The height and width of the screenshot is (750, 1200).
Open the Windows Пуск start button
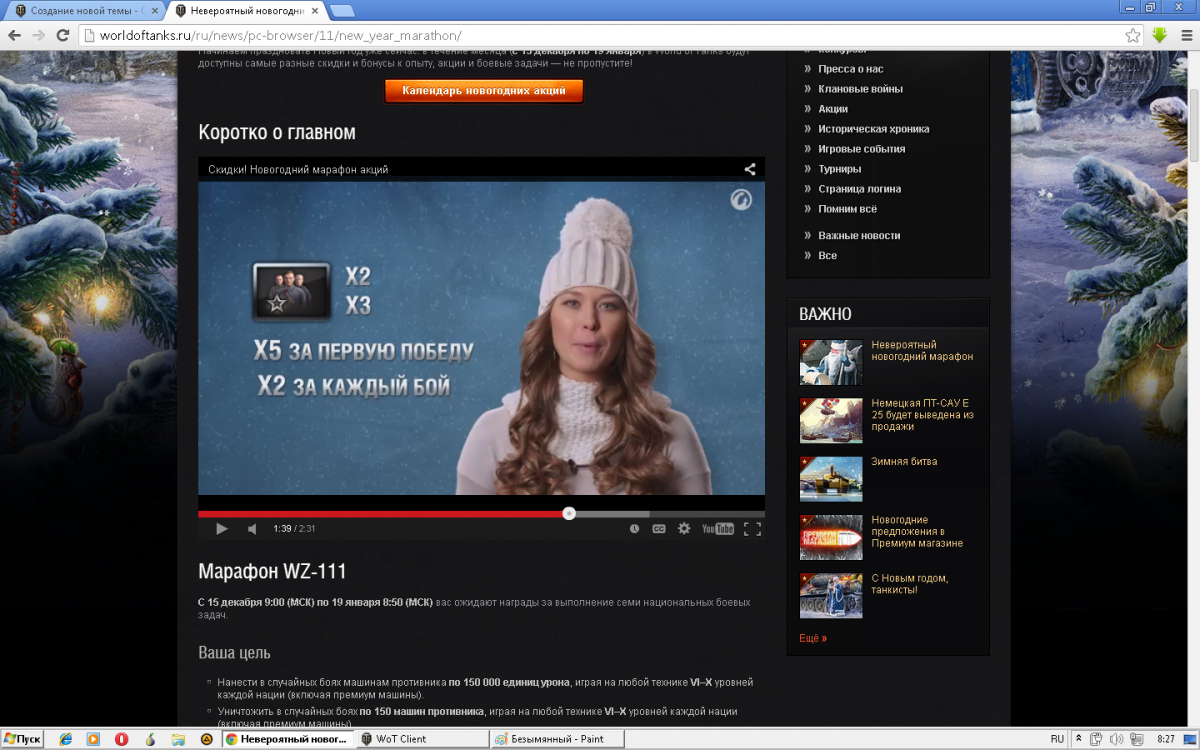(23, 739)
